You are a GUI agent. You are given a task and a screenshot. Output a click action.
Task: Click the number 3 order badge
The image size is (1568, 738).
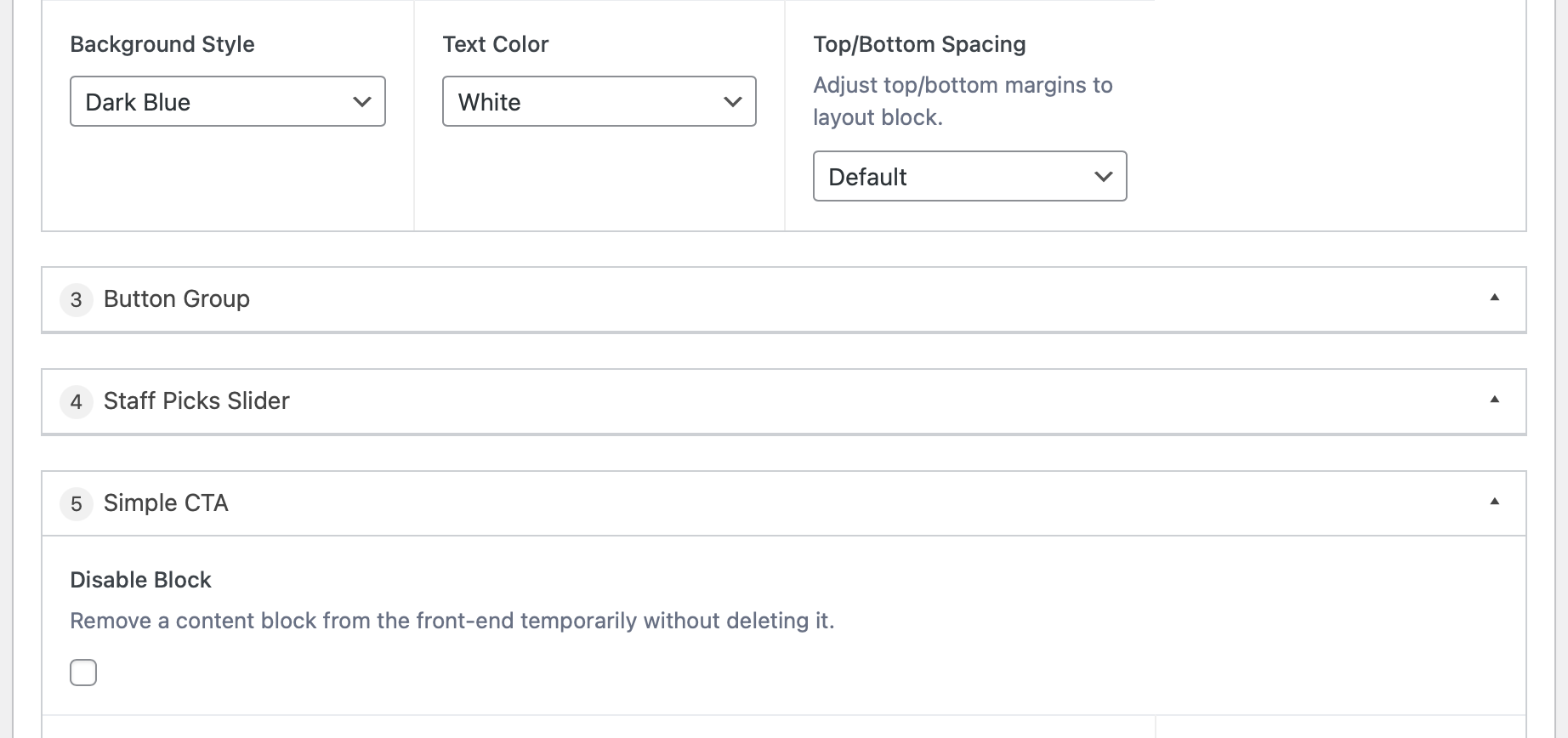click(77, 299)
